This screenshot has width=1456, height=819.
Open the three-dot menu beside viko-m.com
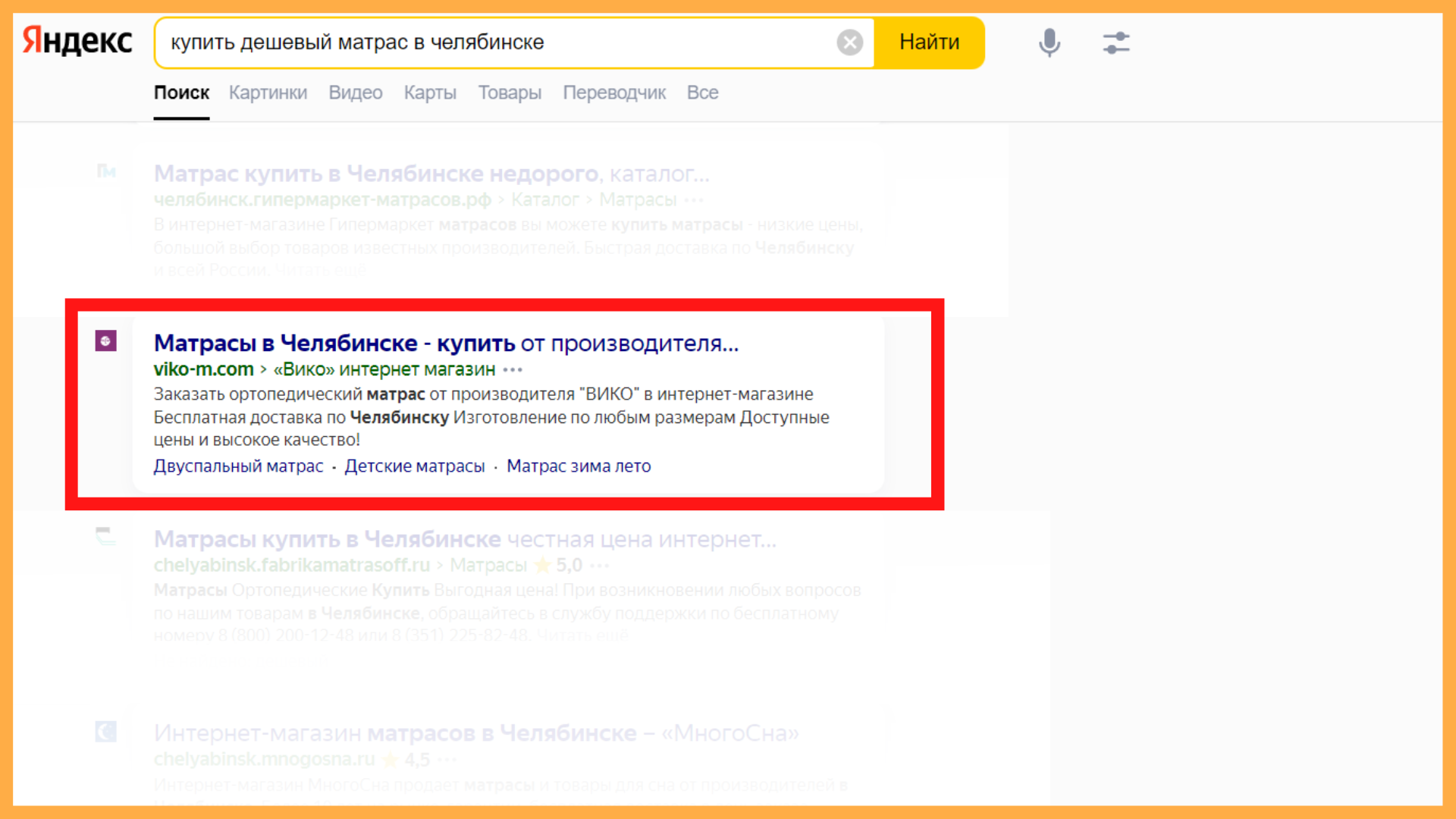tap(513, 370)
